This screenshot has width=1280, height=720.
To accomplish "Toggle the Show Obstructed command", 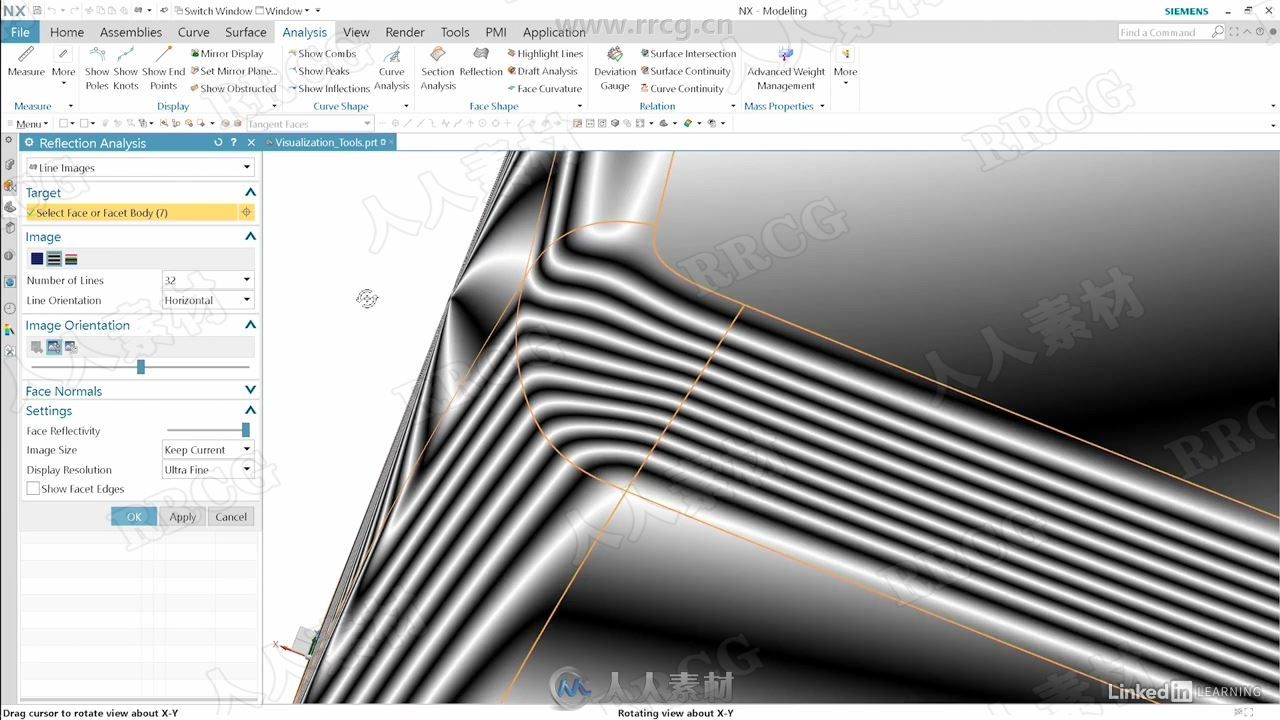I will click(x=233, y=88).
